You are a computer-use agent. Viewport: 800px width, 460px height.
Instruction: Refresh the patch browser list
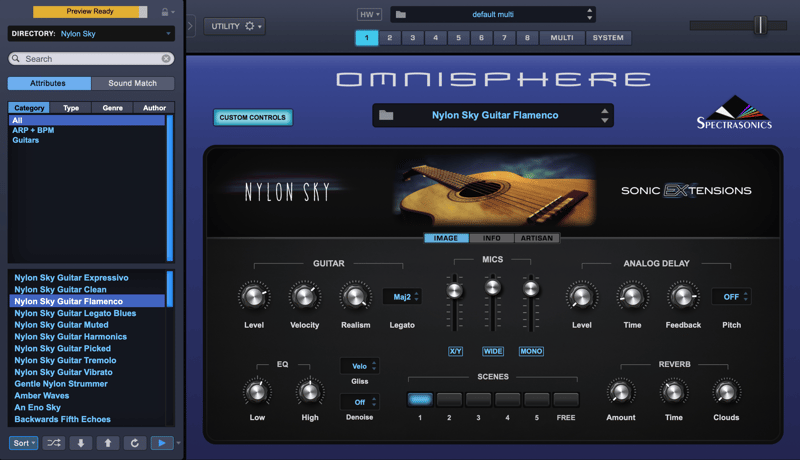coord(135,443)
